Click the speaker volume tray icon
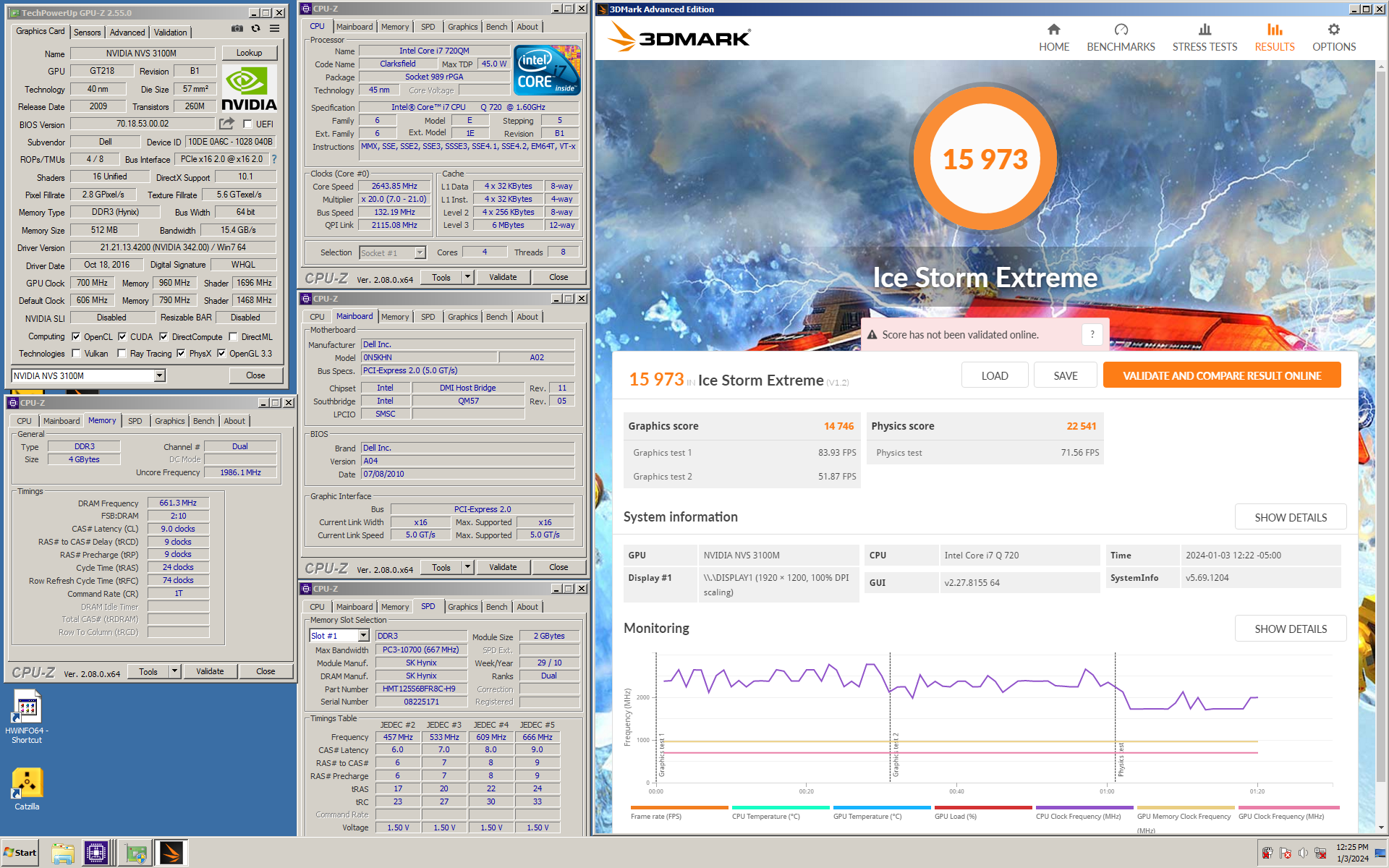The height and width of the screenshot is (868, 1389). [x=1303, y=853]
